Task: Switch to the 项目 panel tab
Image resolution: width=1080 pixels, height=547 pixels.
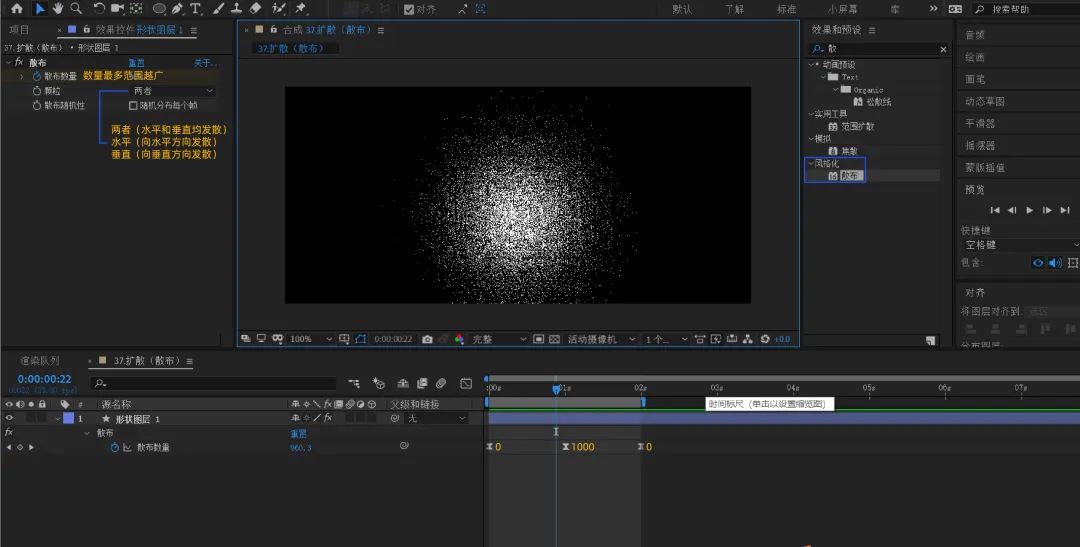Action: point(19,30)
